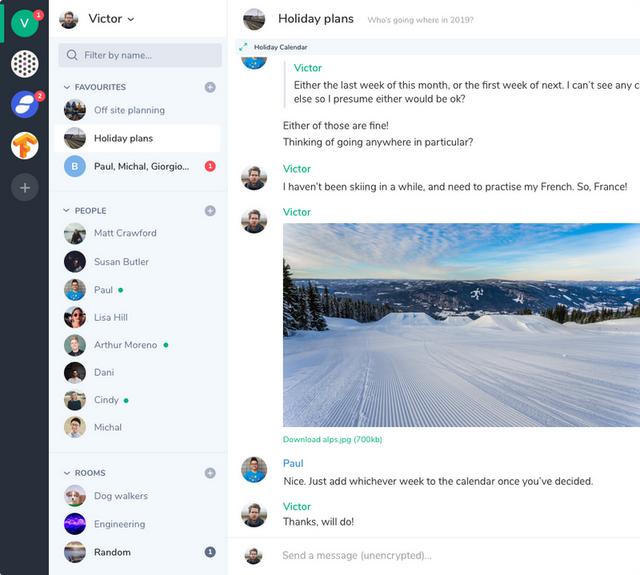This screenshot has width=640, height=575.
Task: Select the white dotted community icon
Action: [x=24, y=64]
